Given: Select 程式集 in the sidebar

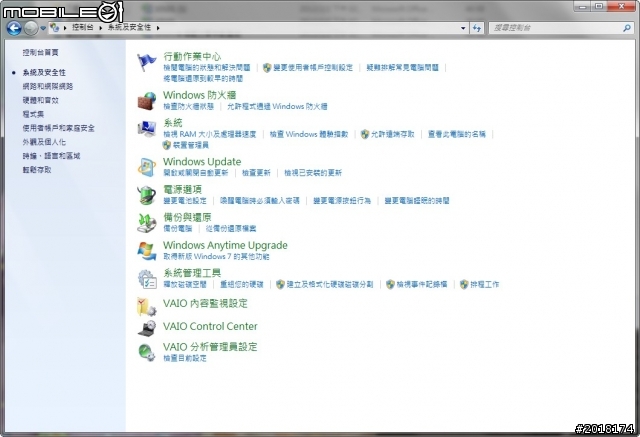Looking at the screenshot, I should tap(33, 114).
